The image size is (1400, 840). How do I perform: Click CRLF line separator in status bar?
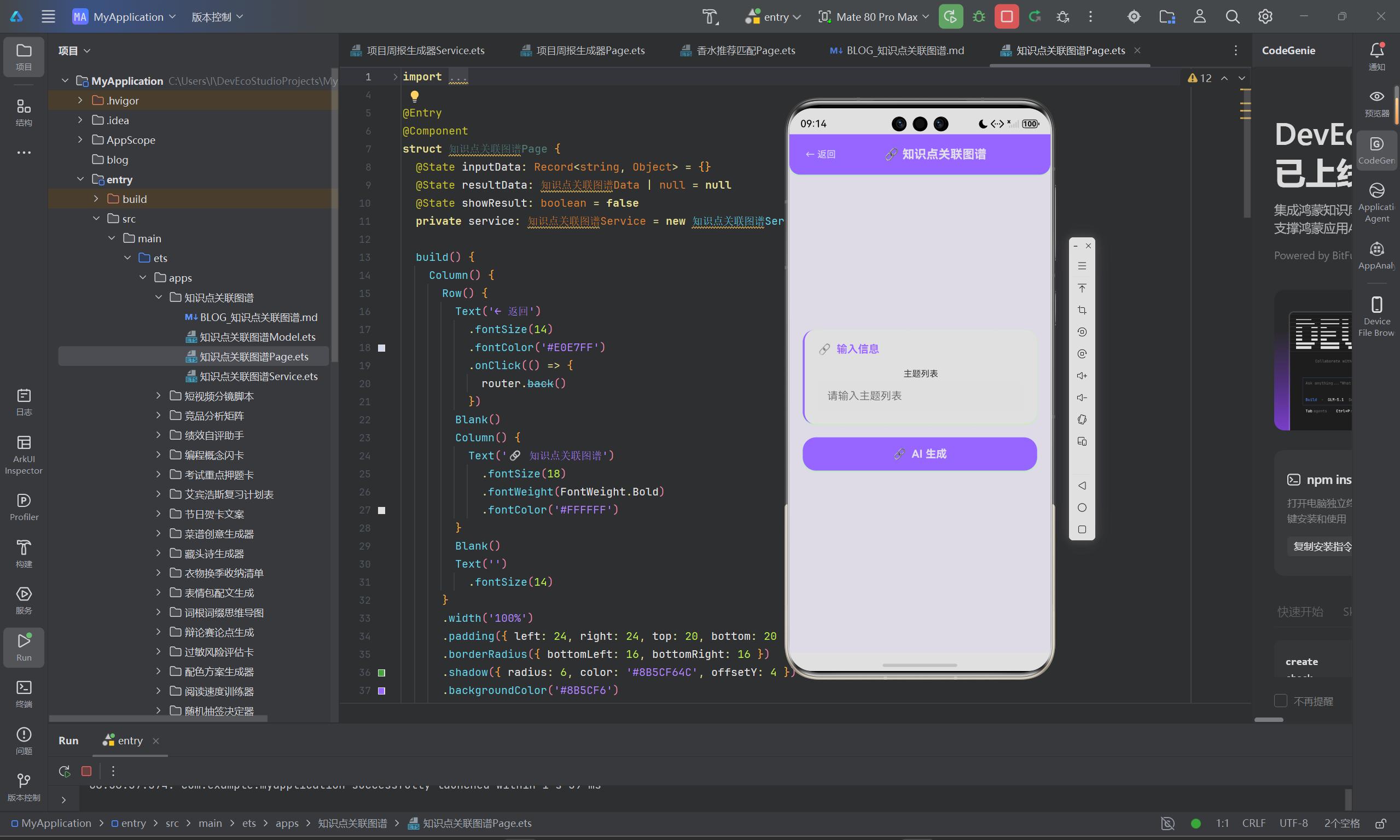(1253, 823)
